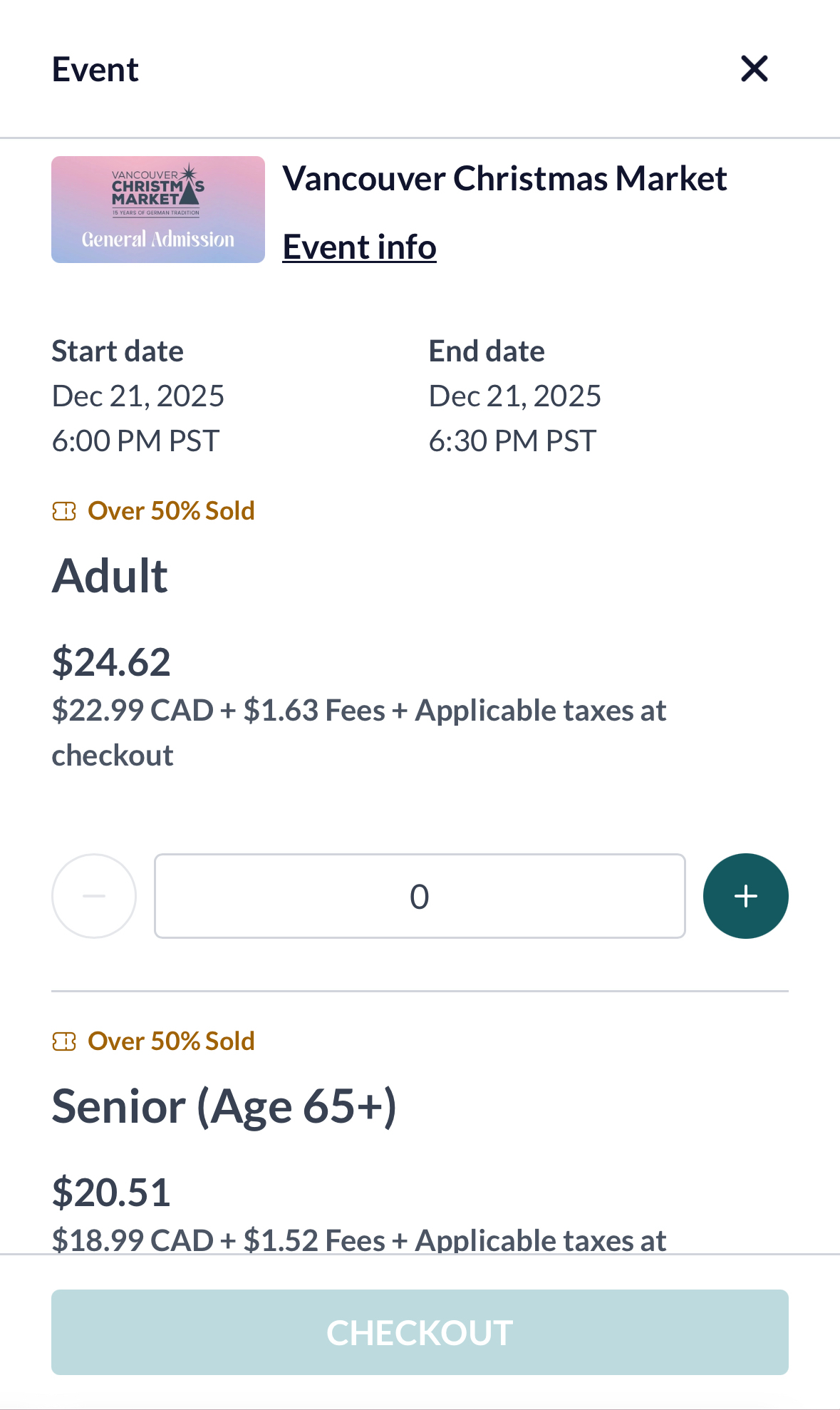Click ticket icon above Senior (Age 65+)
Image resolution: width=840 pixels, height=1410 pixels.
click(64, 1041)
